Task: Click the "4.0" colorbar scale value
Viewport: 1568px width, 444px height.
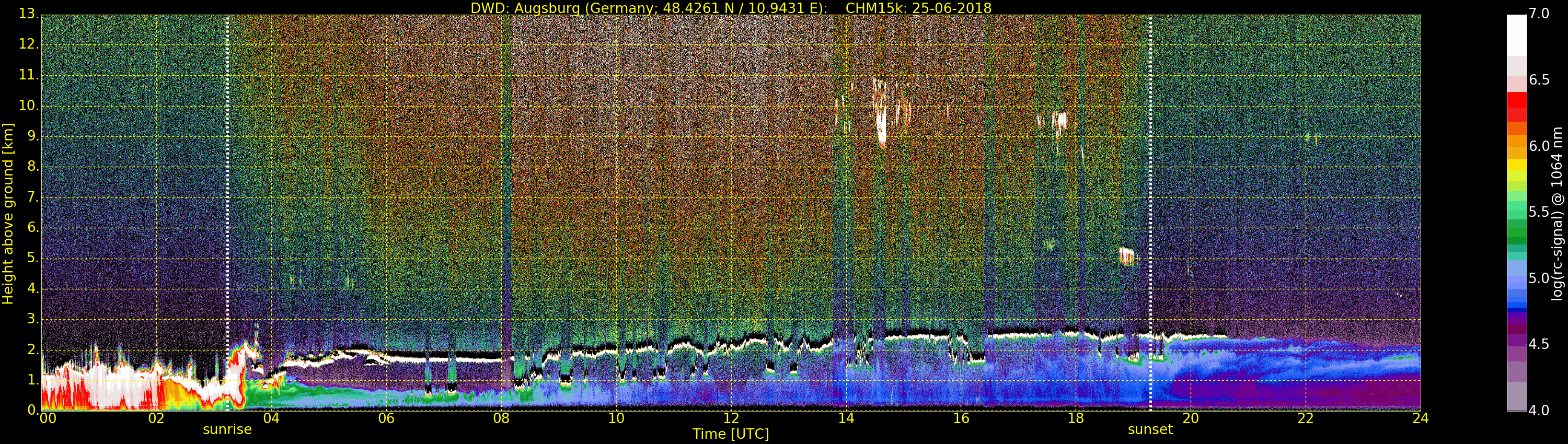Action: click(x=1539, y=411)
